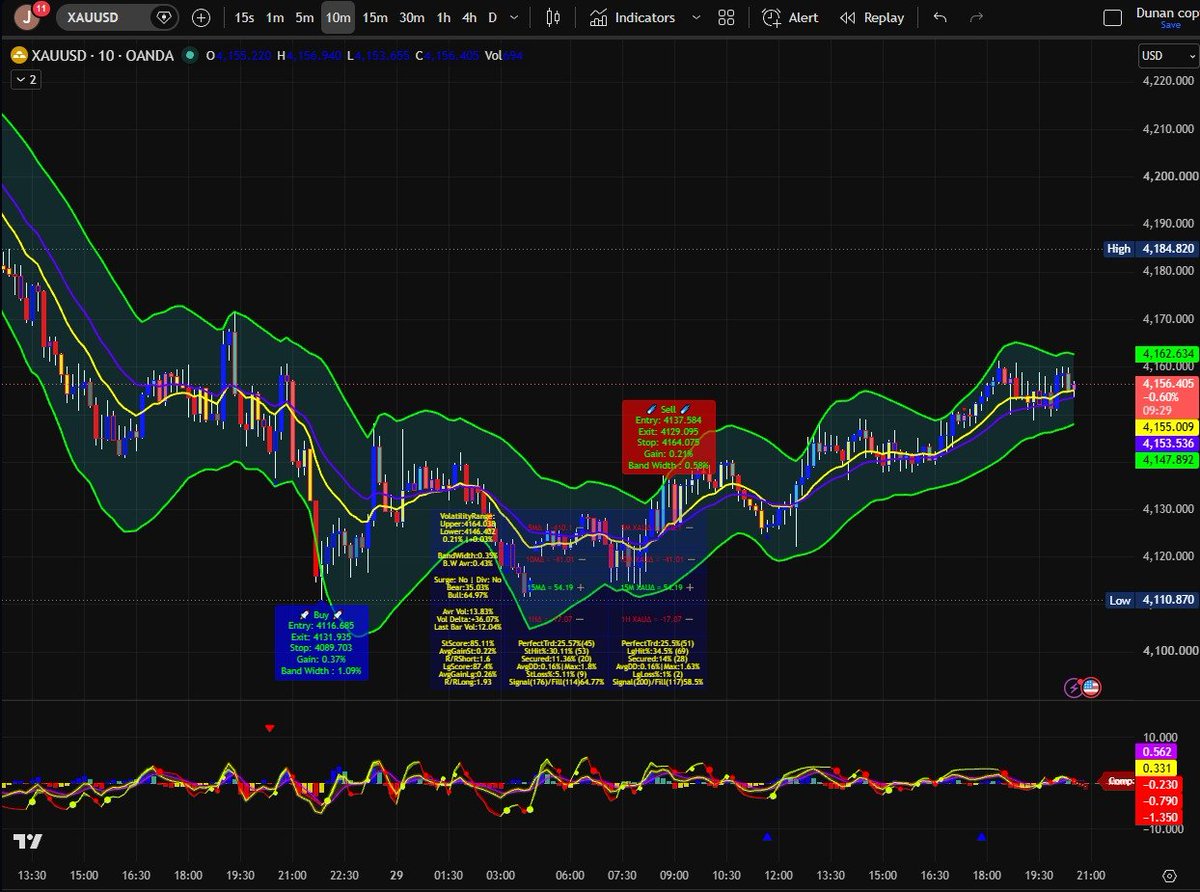Switch to the 1m timeframe
The image size is (1200, 892).
pos(275,17)
